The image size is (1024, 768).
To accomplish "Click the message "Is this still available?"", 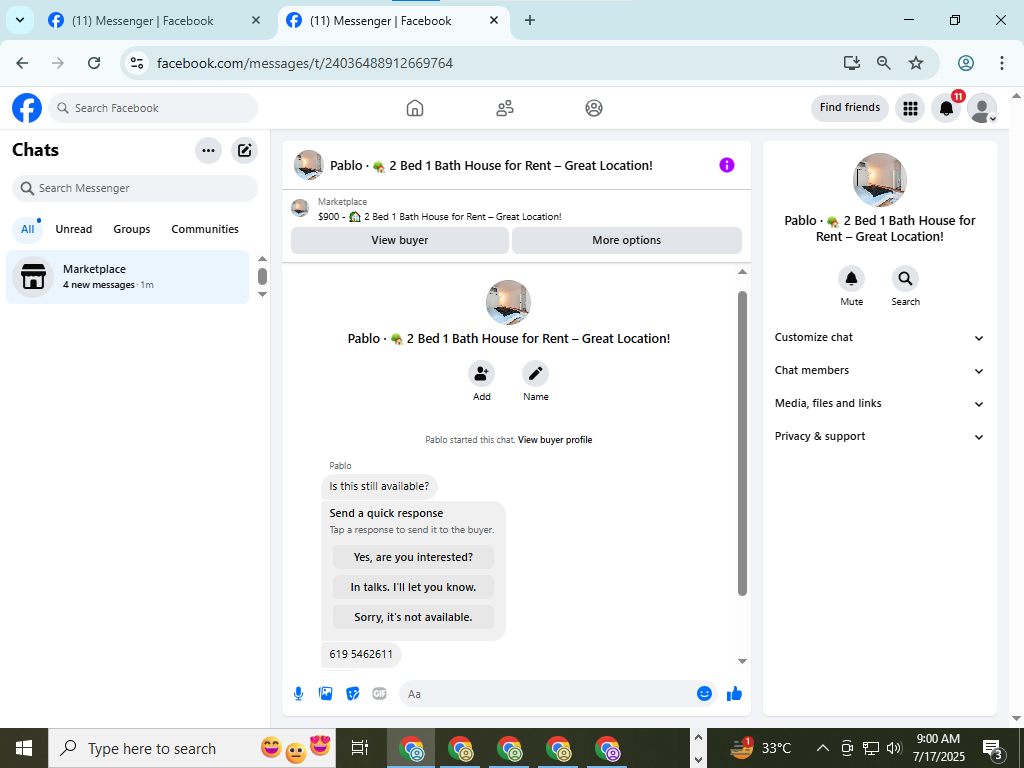I will tap(379, 487).
